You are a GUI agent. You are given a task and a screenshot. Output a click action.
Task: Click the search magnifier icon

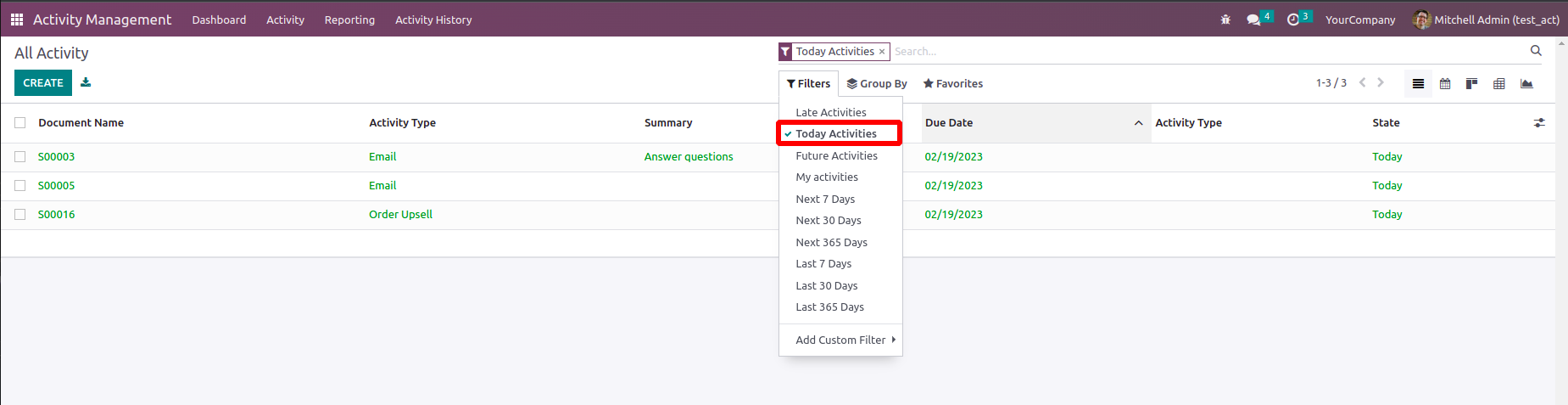tap(1536, 51)
